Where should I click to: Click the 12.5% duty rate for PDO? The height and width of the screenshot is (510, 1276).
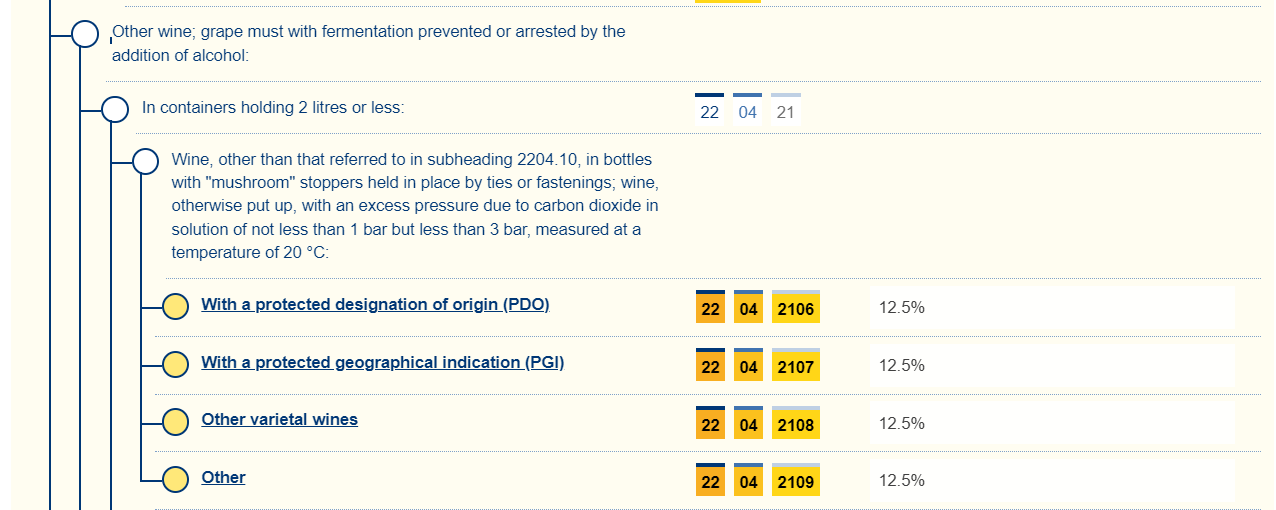click(x=901, y=308)
